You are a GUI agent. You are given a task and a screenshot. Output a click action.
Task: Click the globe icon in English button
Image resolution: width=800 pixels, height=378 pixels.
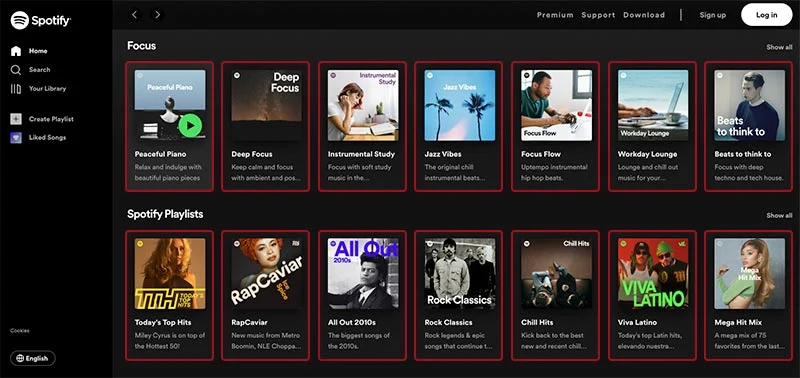(x=20, y=358)
